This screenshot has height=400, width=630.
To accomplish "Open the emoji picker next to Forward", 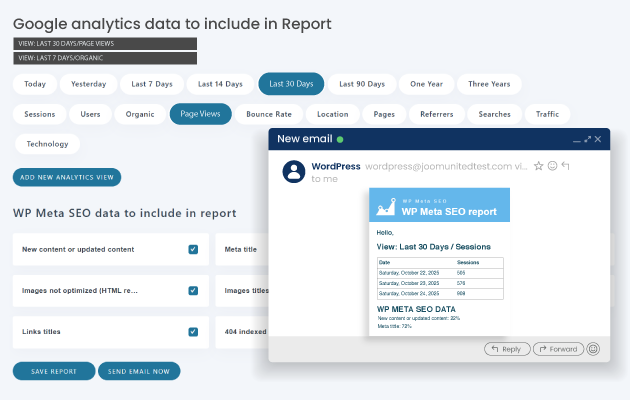I will pyautogui.click(x=593, y=349).
